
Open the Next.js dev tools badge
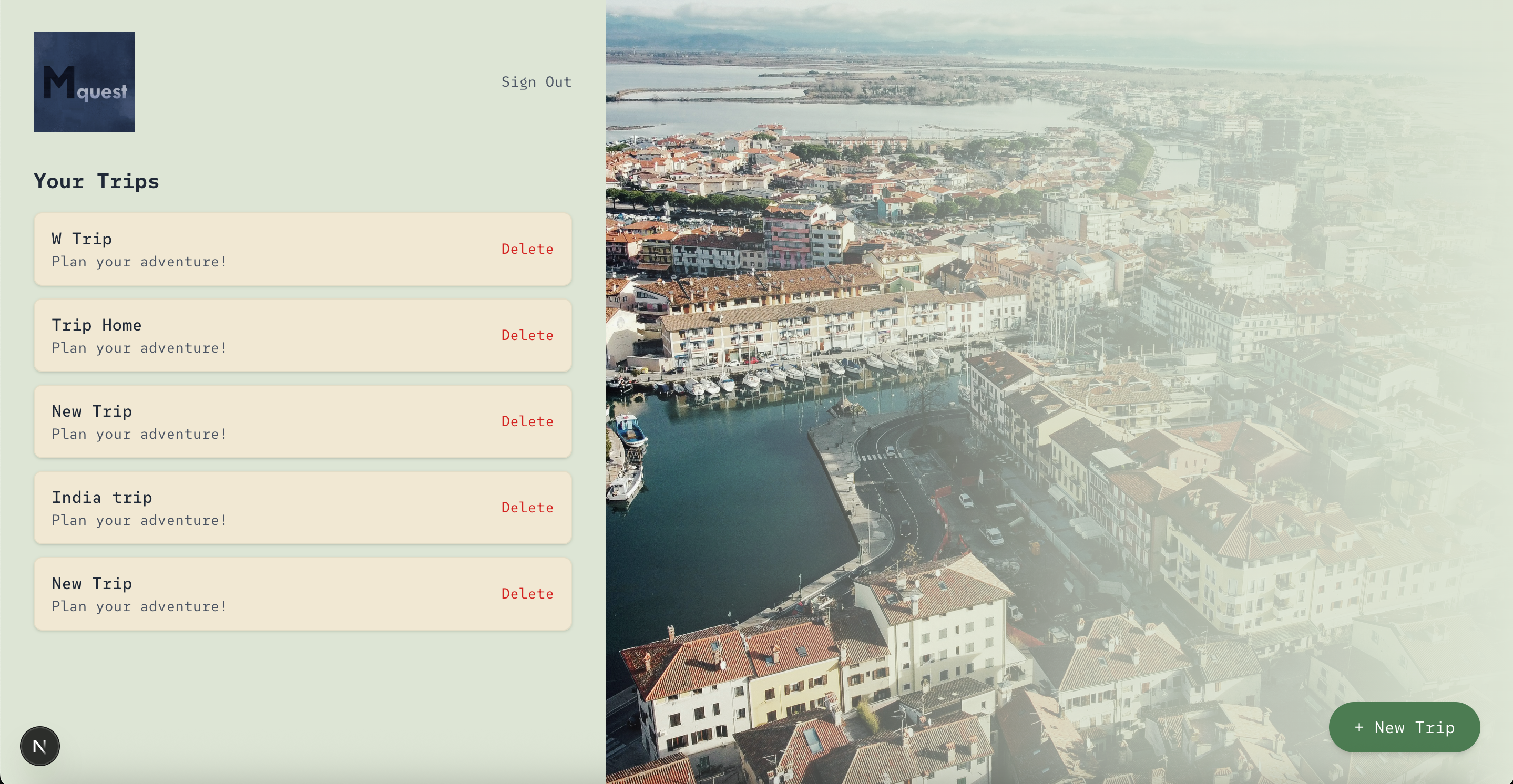40,746
